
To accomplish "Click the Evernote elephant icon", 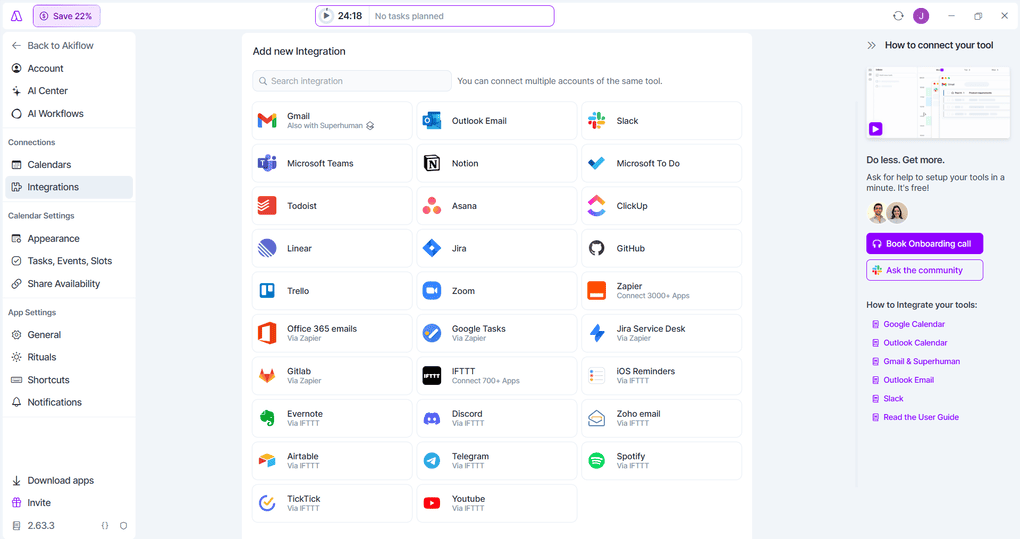I will point(267,418).
